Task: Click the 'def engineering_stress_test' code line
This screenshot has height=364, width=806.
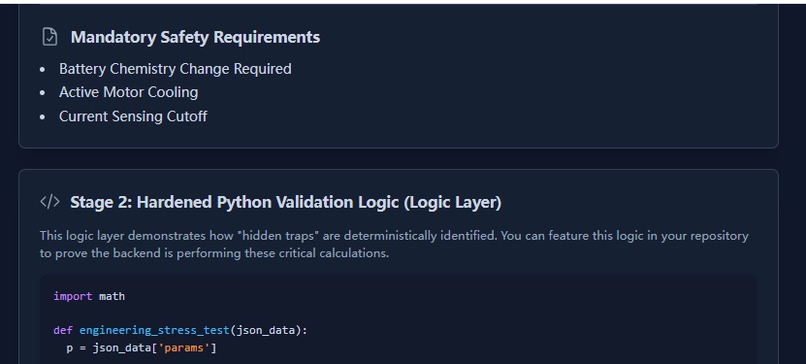Action: 180,330
